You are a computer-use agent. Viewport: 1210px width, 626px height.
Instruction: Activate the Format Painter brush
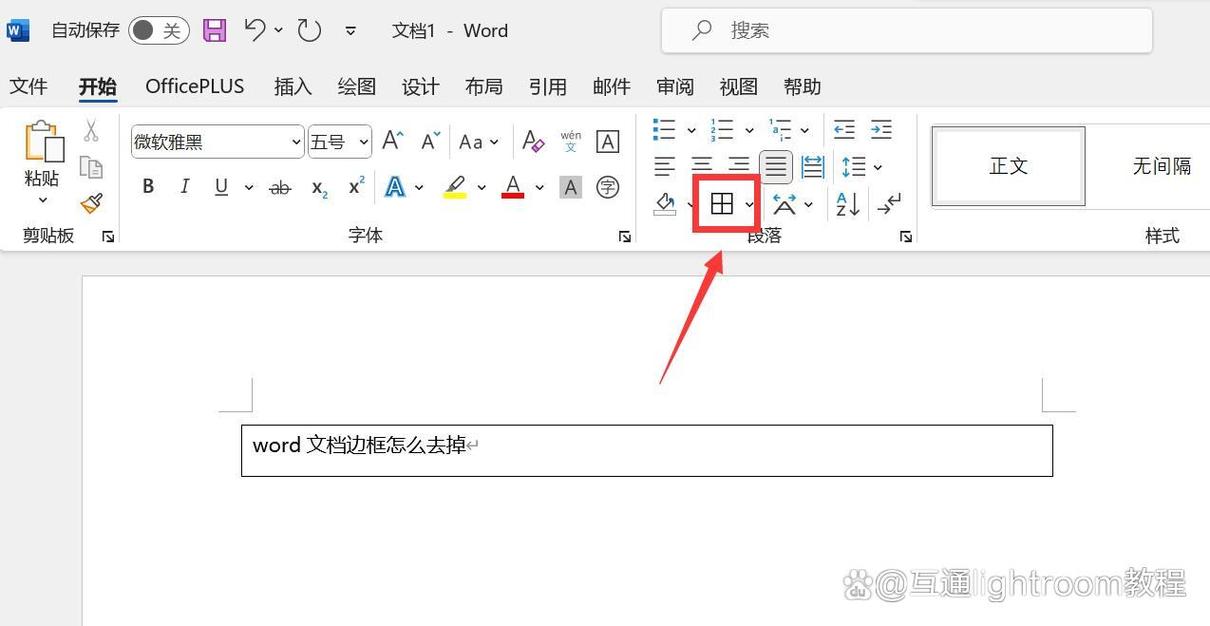pyautogui.click(x=91, y=203)
